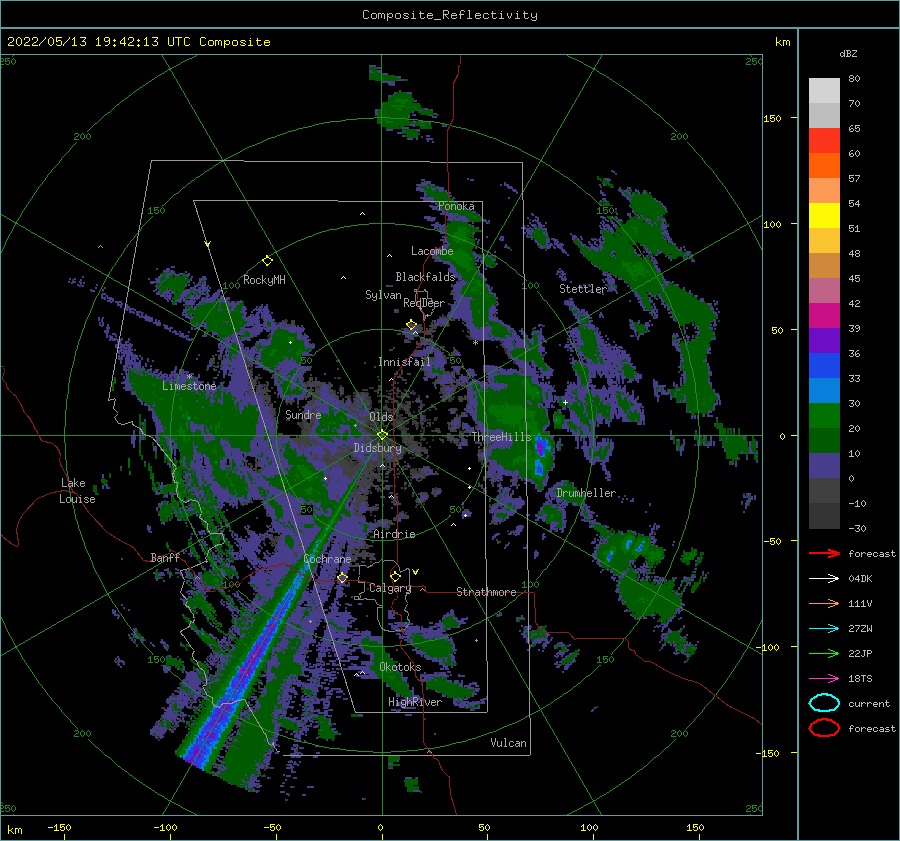Click the yellow diamond marker beside RockyMH

[x=267, y=261]
